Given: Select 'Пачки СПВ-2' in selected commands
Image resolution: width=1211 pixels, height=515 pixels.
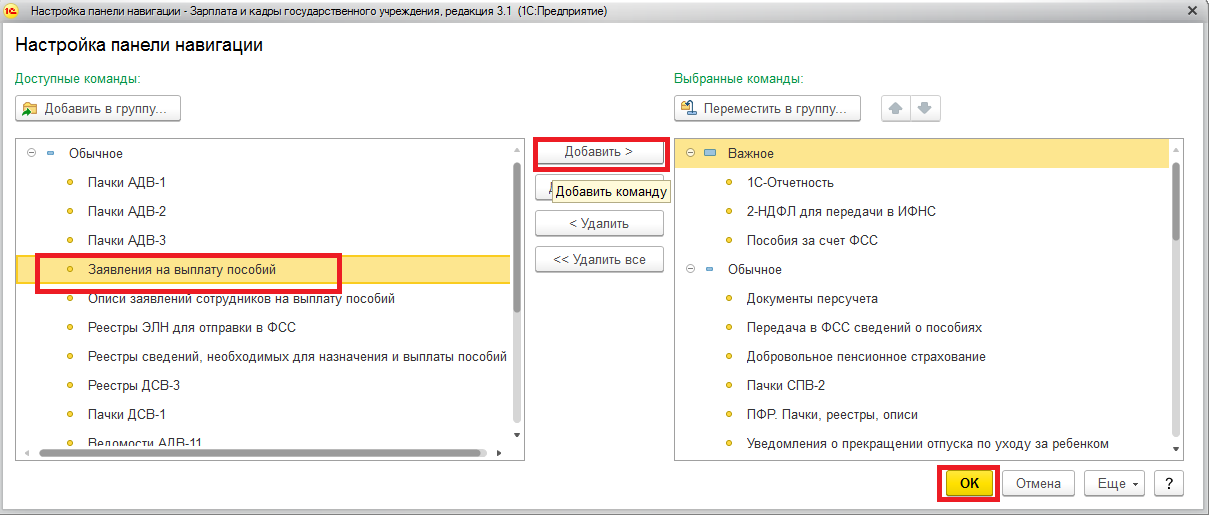Looking at the screenshot, I should pyautogui.click(x=922, y=385).
